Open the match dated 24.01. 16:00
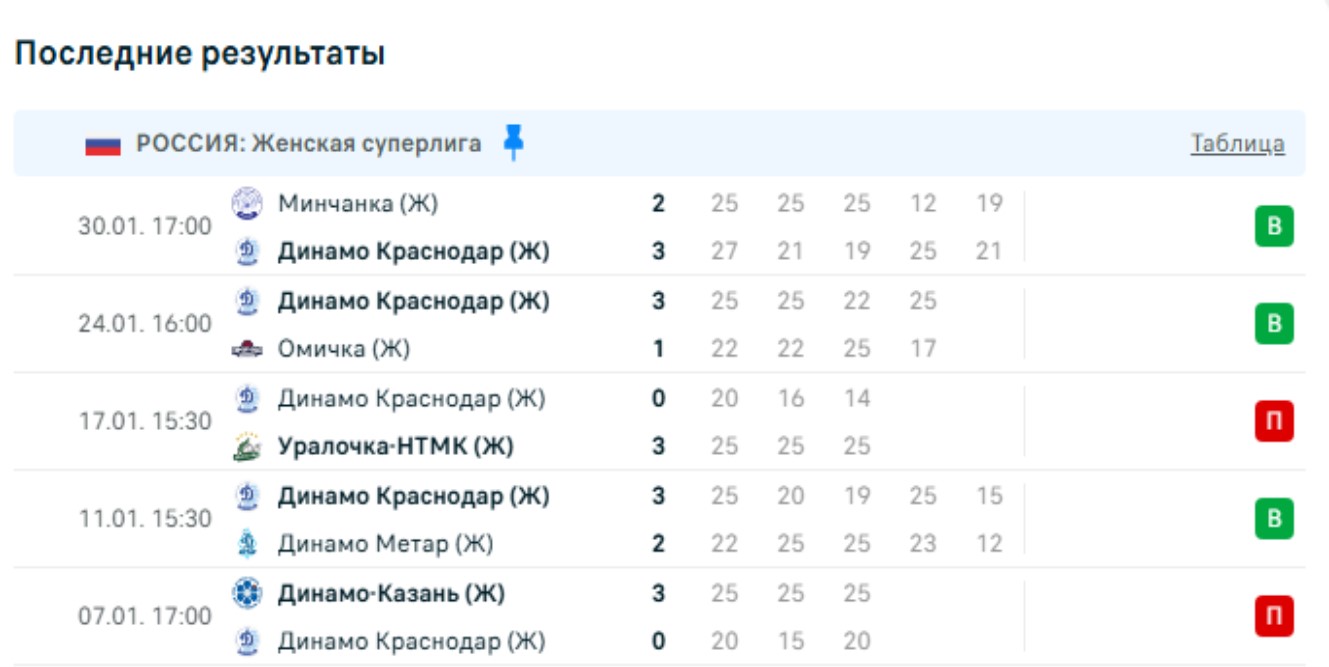This screenshot has height=667, width=1329. tap(145, 324)
